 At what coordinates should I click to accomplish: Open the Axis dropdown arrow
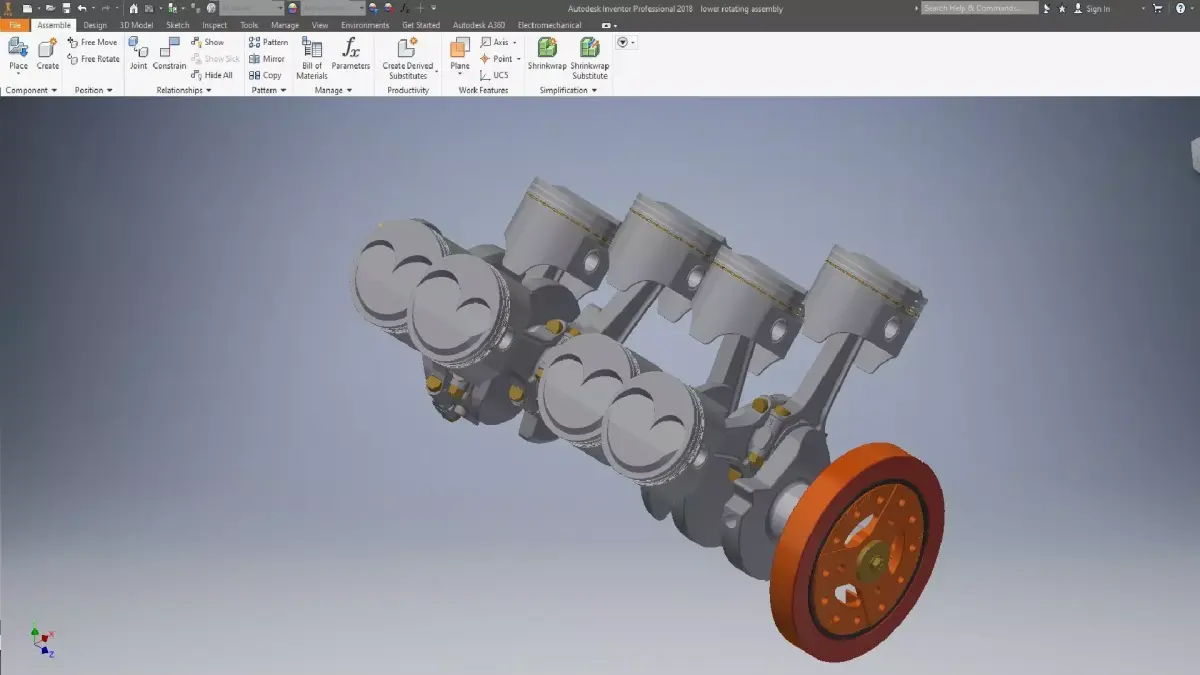pos(517,42)
